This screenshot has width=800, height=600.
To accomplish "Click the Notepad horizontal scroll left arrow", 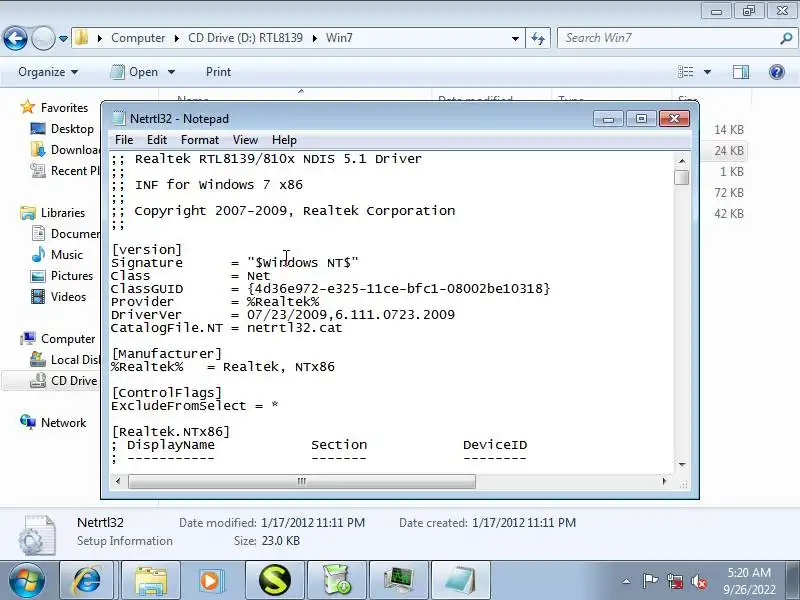I will tap(118, 481).
